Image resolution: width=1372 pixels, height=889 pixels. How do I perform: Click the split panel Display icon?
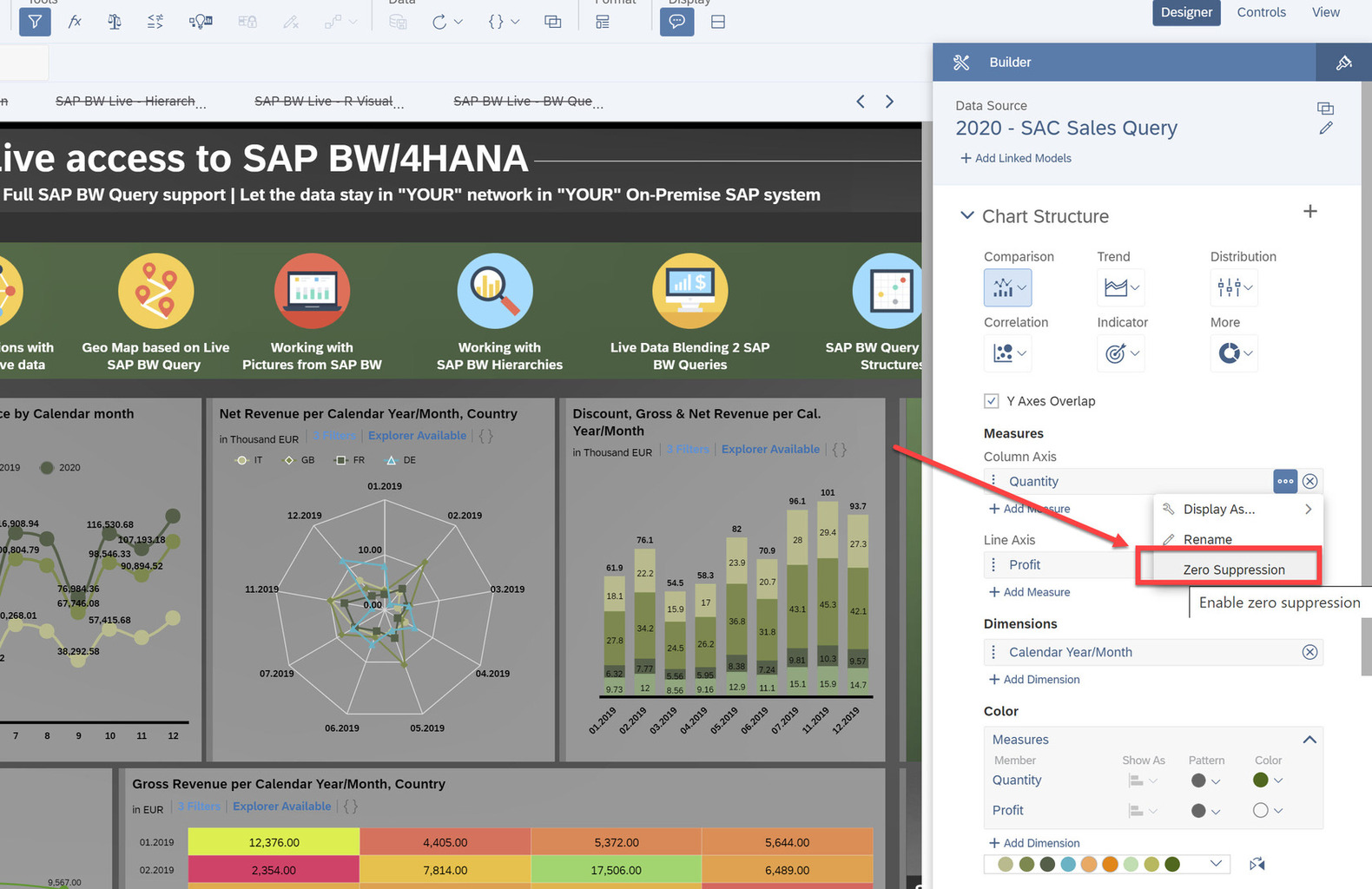[718, 22]
